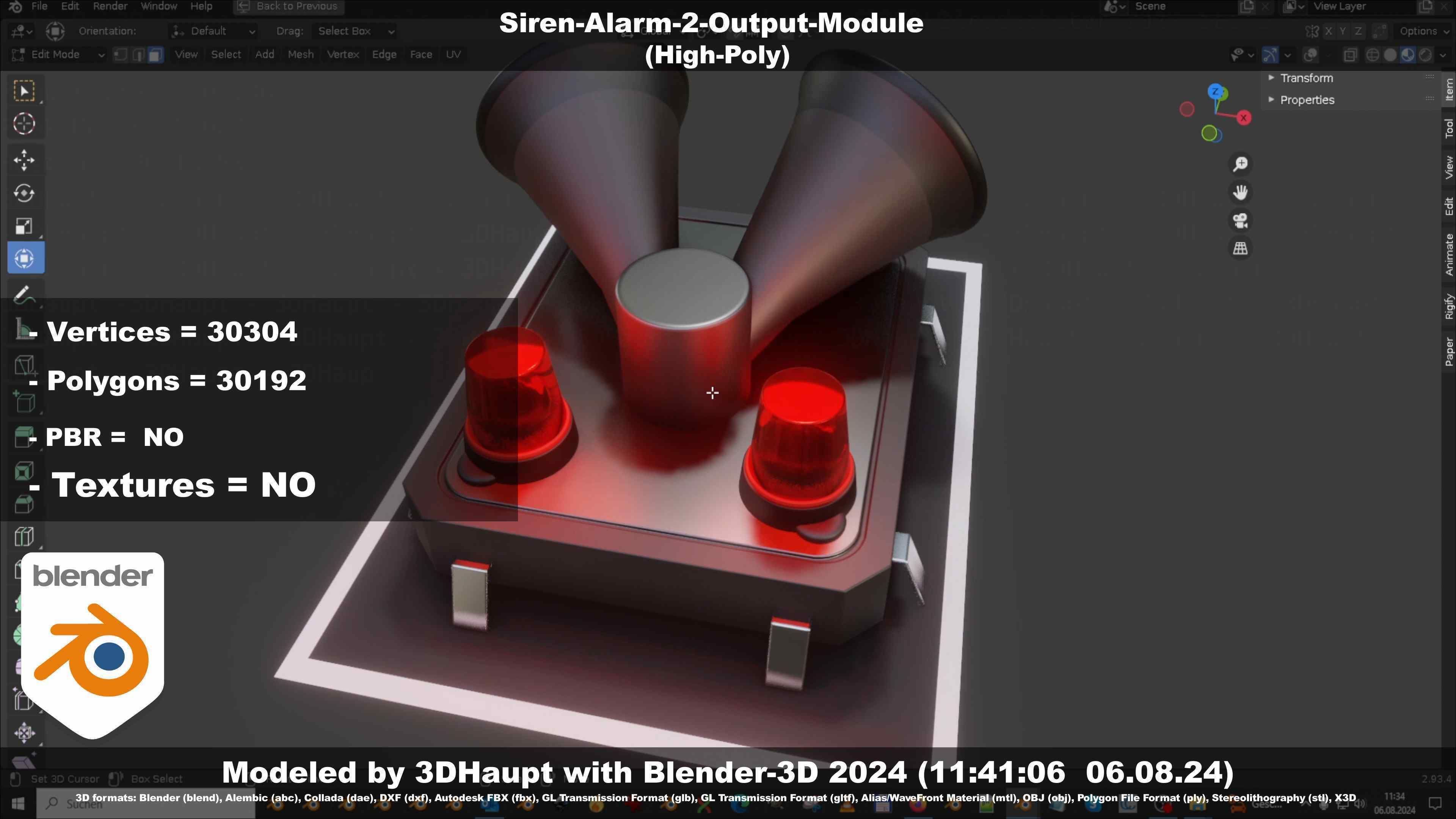
Task: Open editor type dropdown in tool header
Action: [22, 31]
